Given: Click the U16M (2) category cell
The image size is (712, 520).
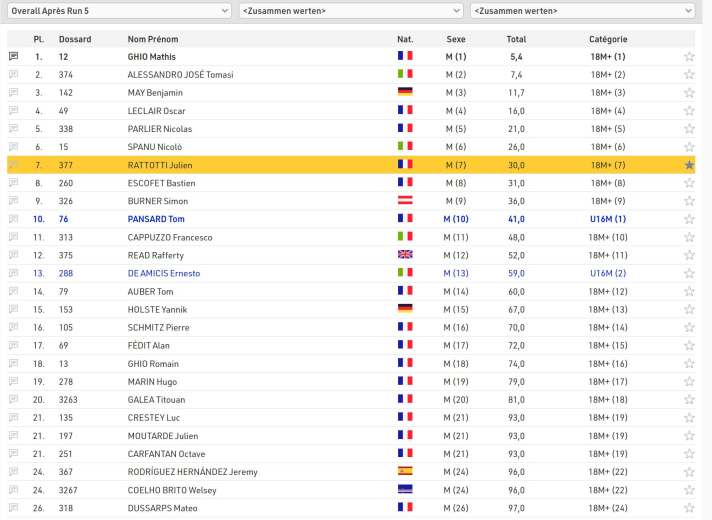Looking at the screenshot, I should (608, 273).
